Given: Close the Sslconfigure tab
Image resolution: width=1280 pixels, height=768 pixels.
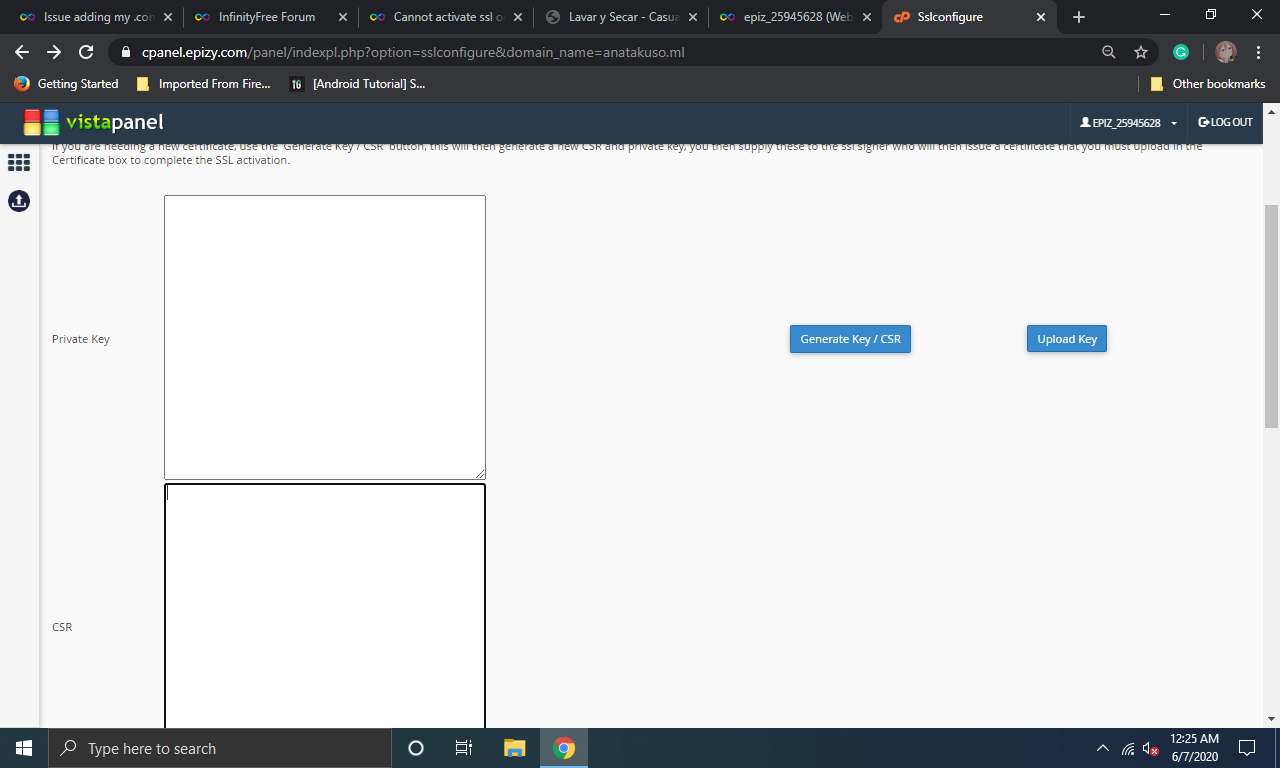Looking at the screenshot, I should pos(1041,17).
